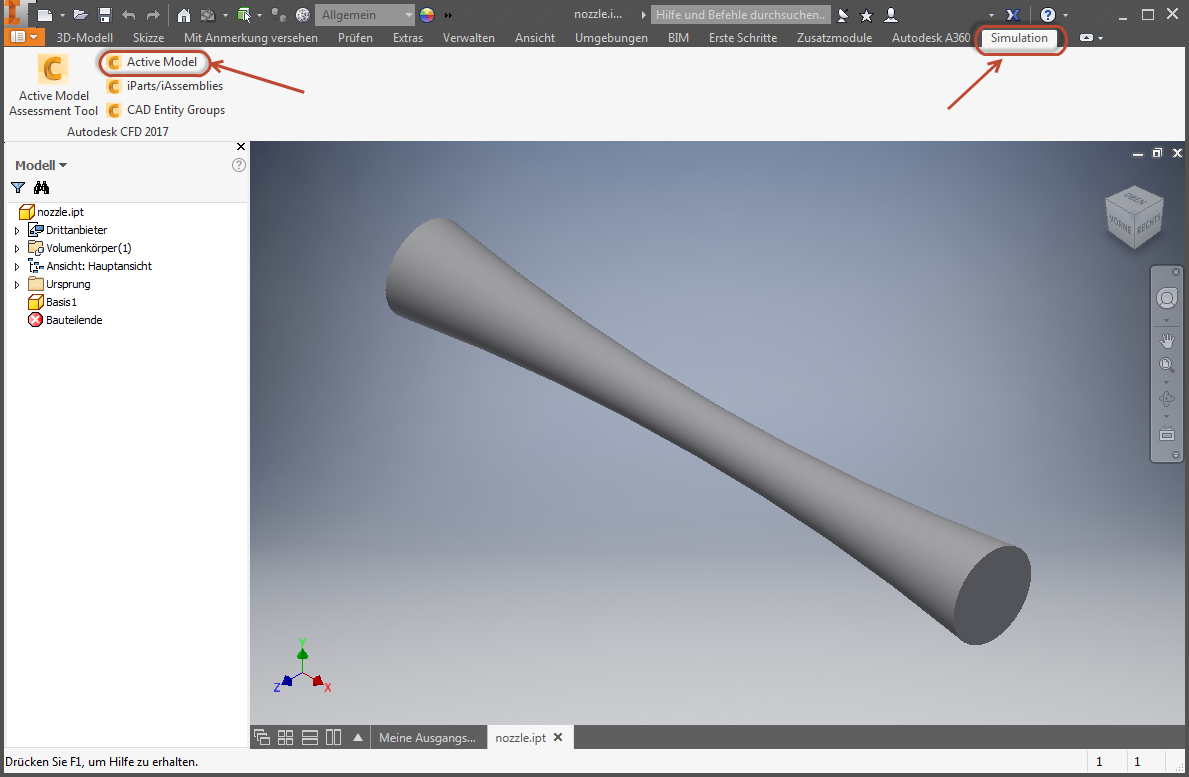
Task: Expand the Drittanbieter node
Action: tap(17, 230)
